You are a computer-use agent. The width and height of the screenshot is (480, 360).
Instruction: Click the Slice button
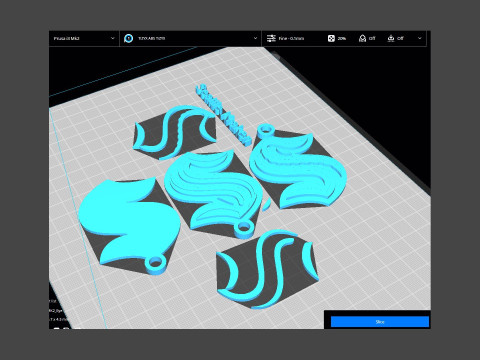pos(380,322)
